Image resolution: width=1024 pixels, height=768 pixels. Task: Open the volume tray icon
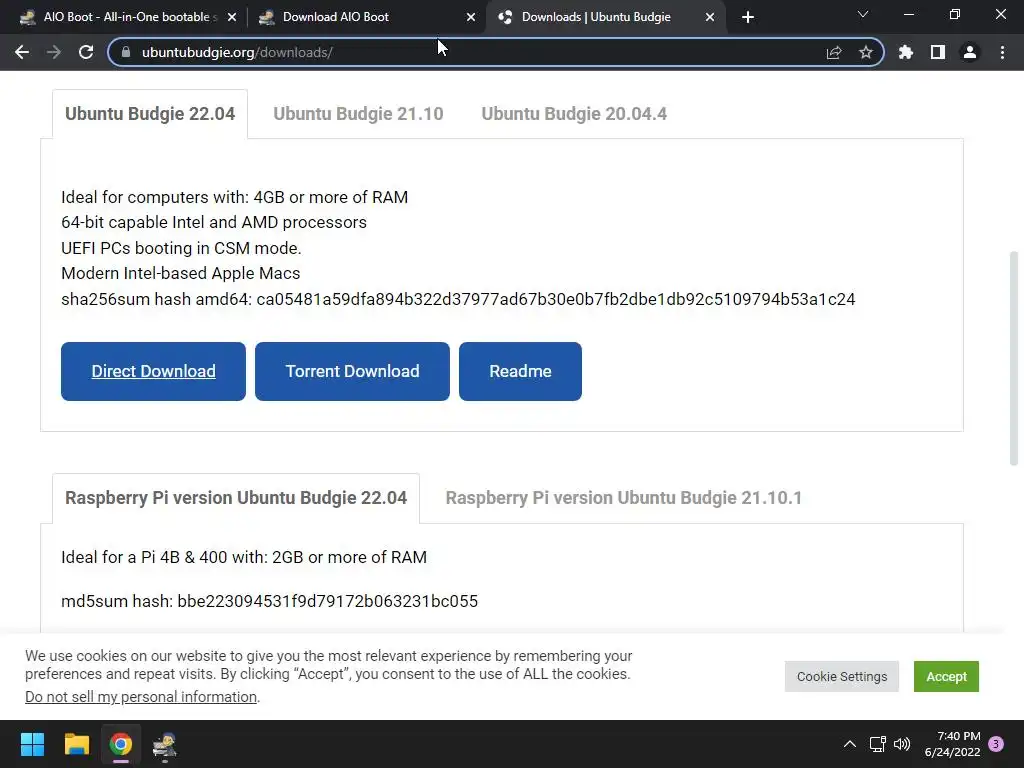[902, 744]
